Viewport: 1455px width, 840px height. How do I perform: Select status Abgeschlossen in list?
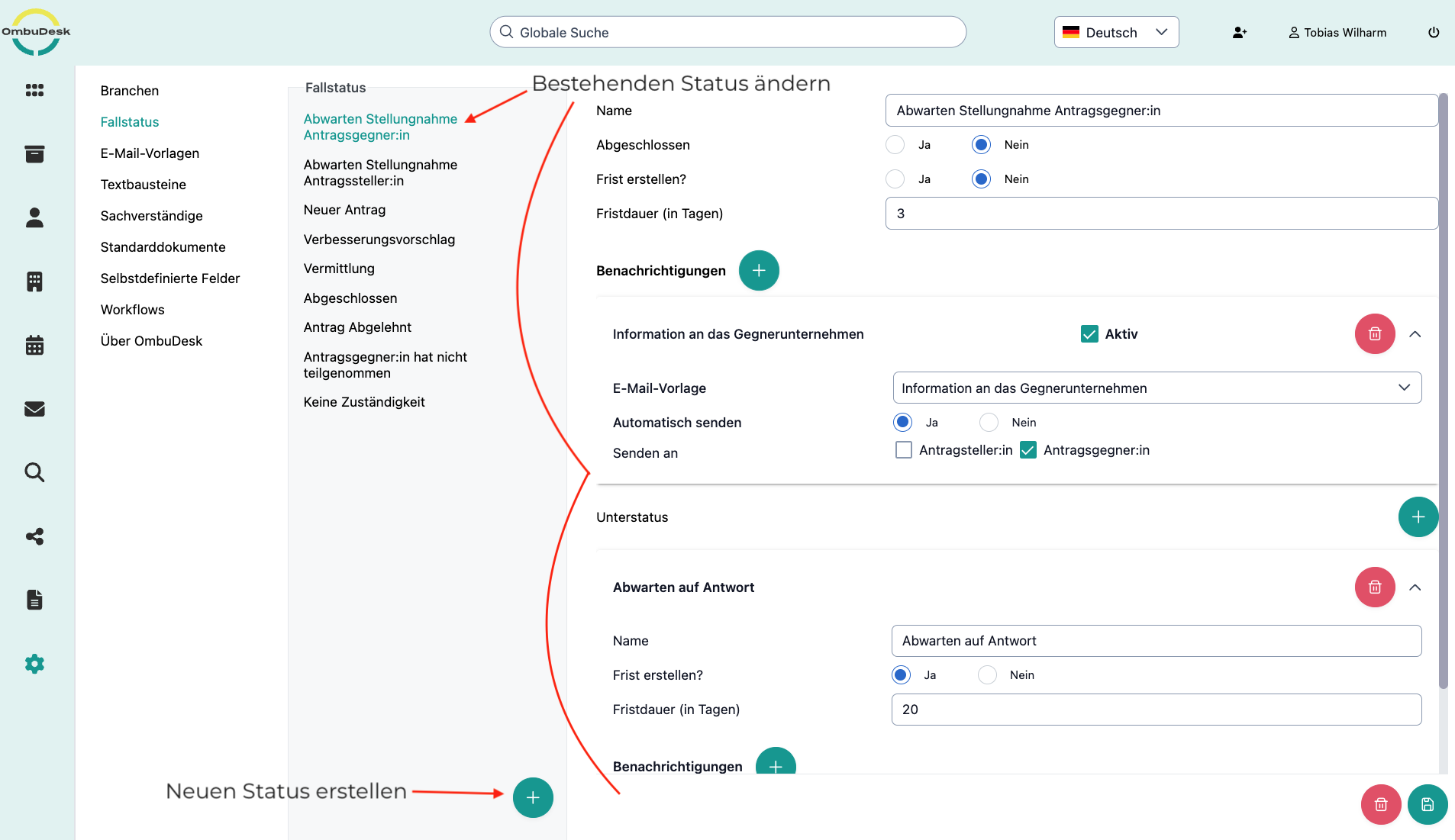(350, 298)
